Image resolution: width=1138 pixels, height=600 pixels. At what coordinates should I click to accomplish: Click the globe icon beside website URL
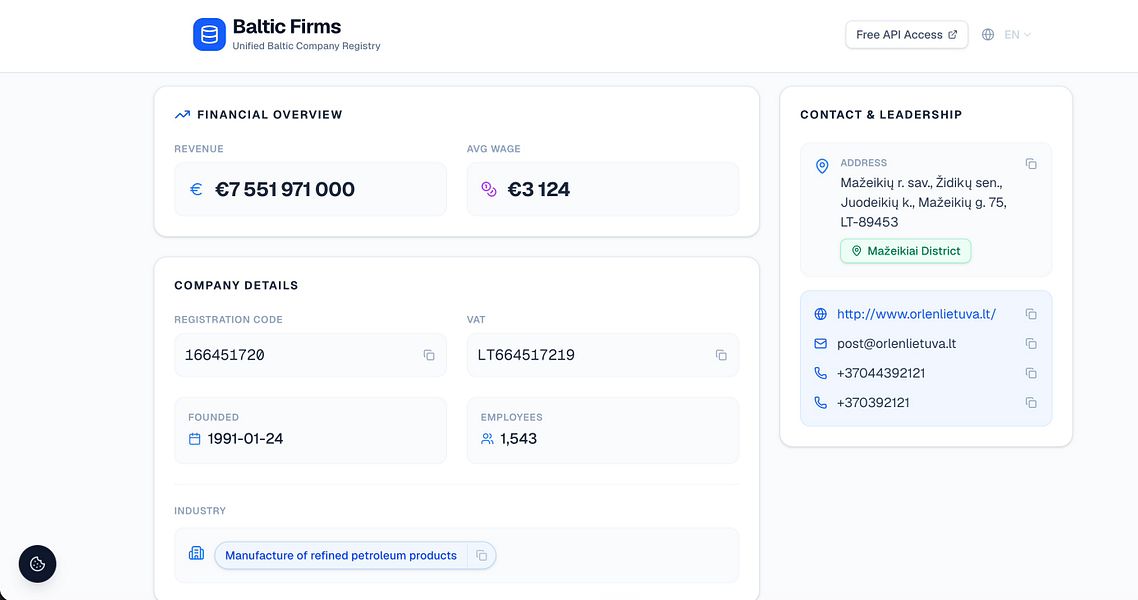pos(820,314)
